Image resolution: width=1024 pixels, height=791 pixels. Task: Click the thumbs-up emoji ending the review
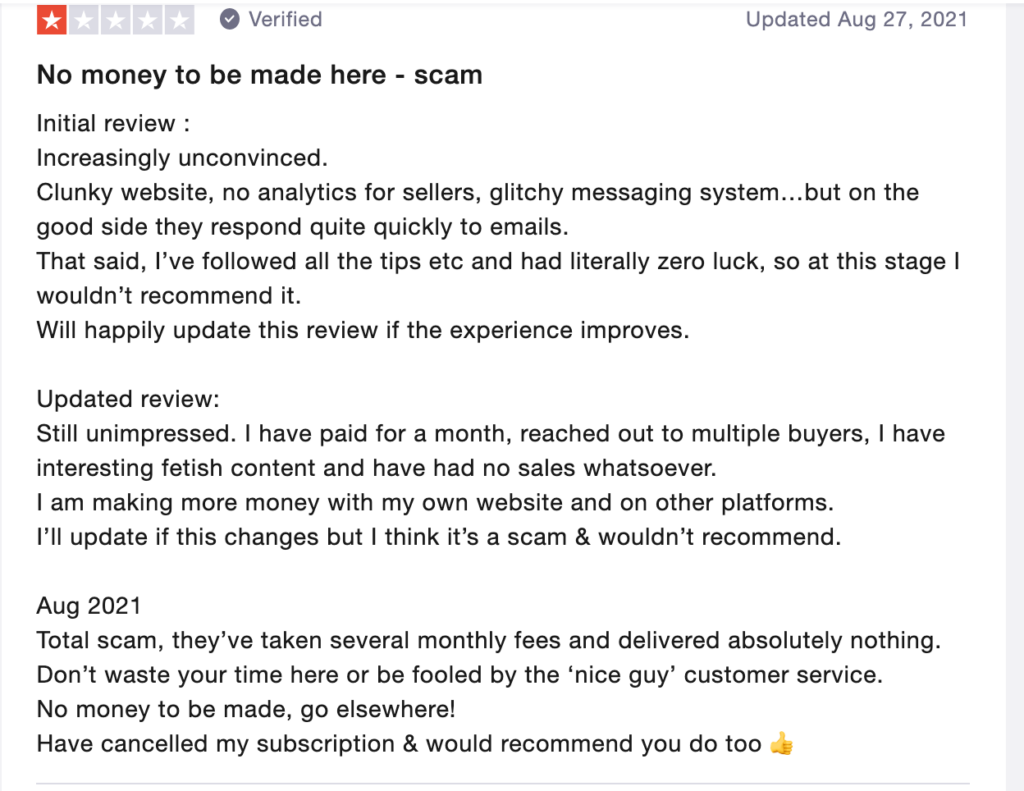click(x=781, y=743)
